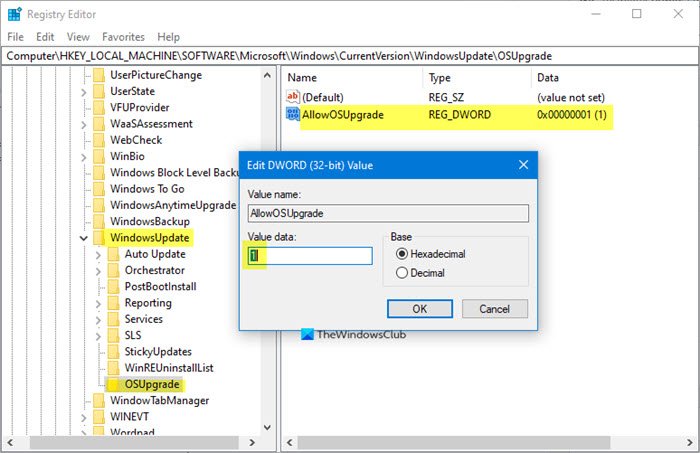Click the tree pane horizontal scrollbar thumb

pos(134,442)
